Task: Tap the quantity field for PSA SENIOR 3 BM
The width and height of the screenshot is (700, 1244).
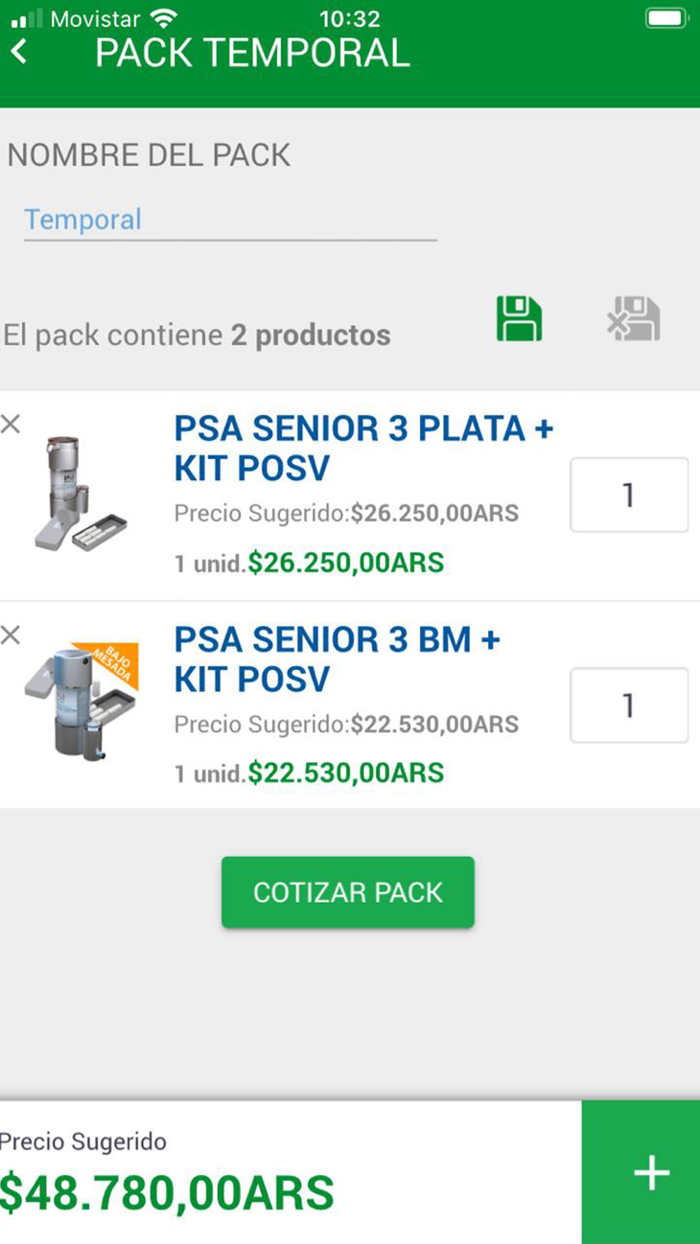Action: click(628, 706)
